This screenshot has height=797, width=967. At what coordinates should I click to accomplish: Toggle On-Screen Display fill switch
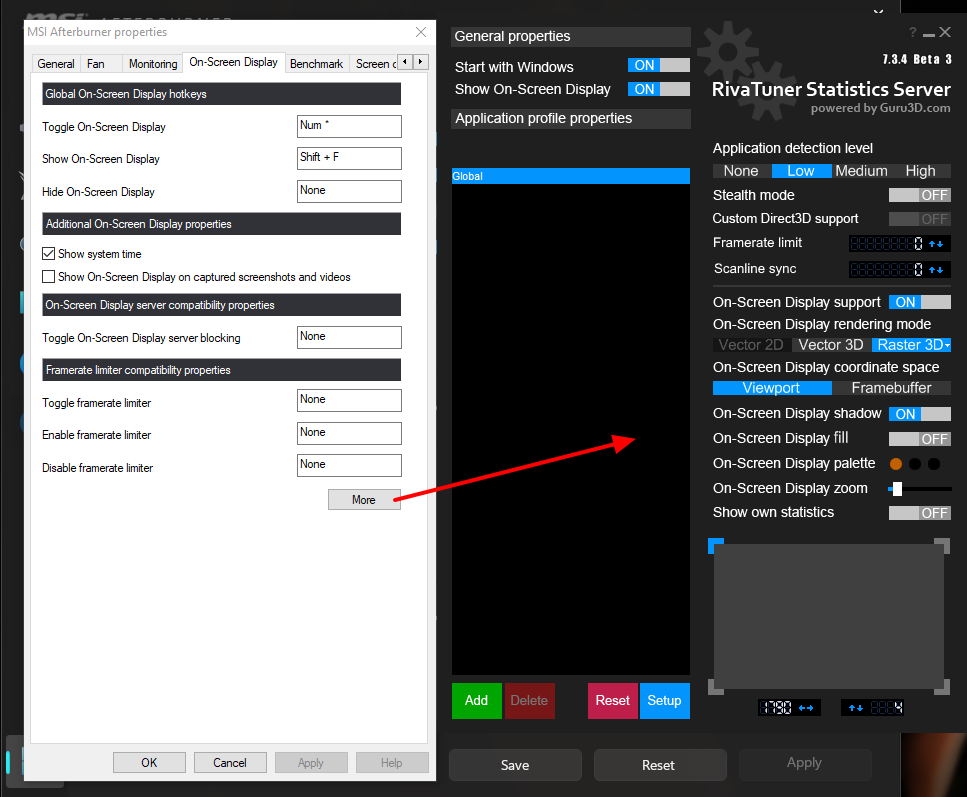[920, 439]
